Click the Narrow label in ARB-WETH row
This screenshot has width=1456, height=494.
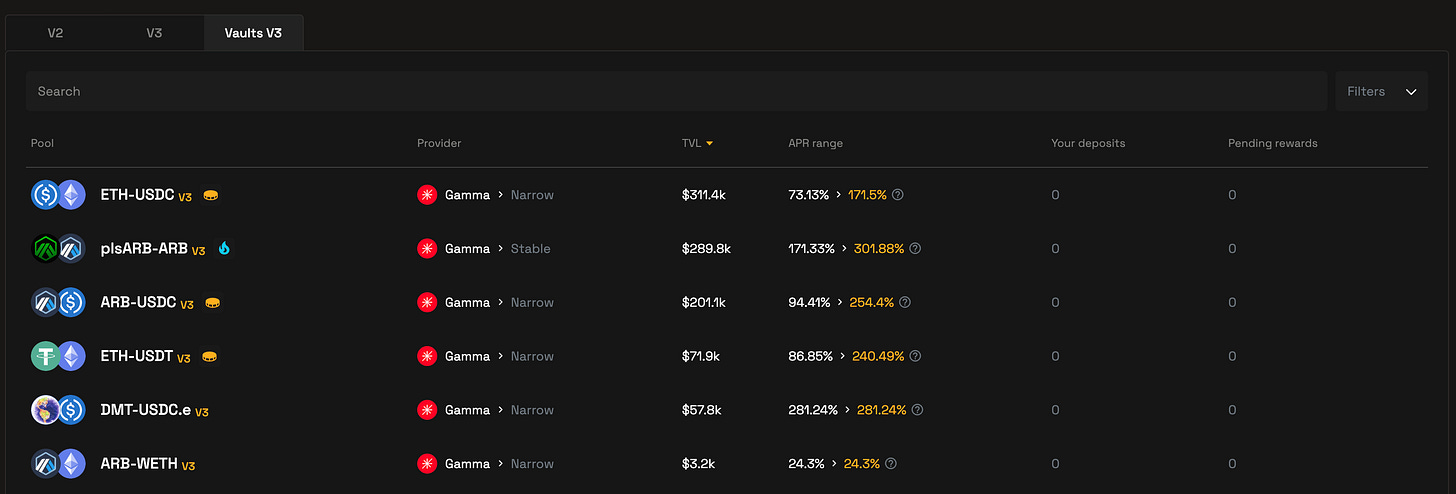[532, 464]
